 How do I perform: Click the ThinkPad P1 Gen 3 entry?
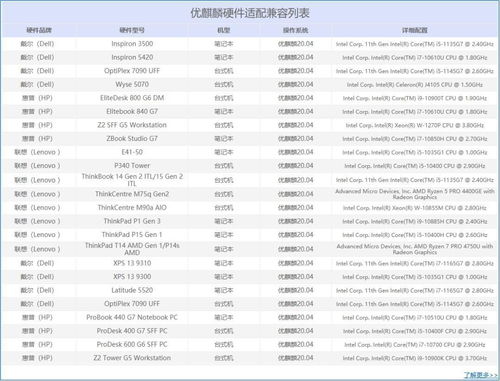132,221
